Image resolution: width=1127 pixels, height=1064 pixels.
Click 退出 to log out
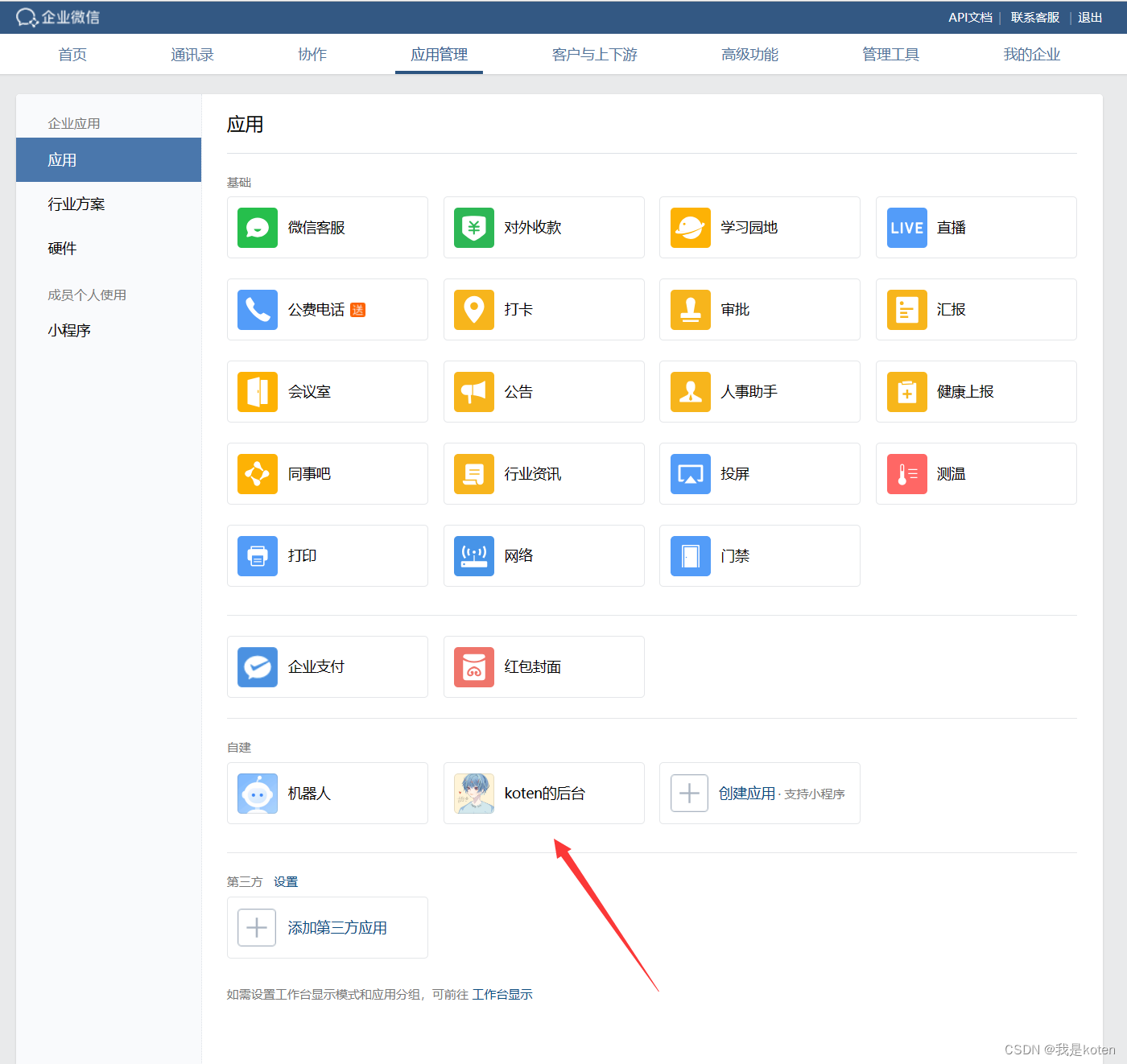[1090, 18]
